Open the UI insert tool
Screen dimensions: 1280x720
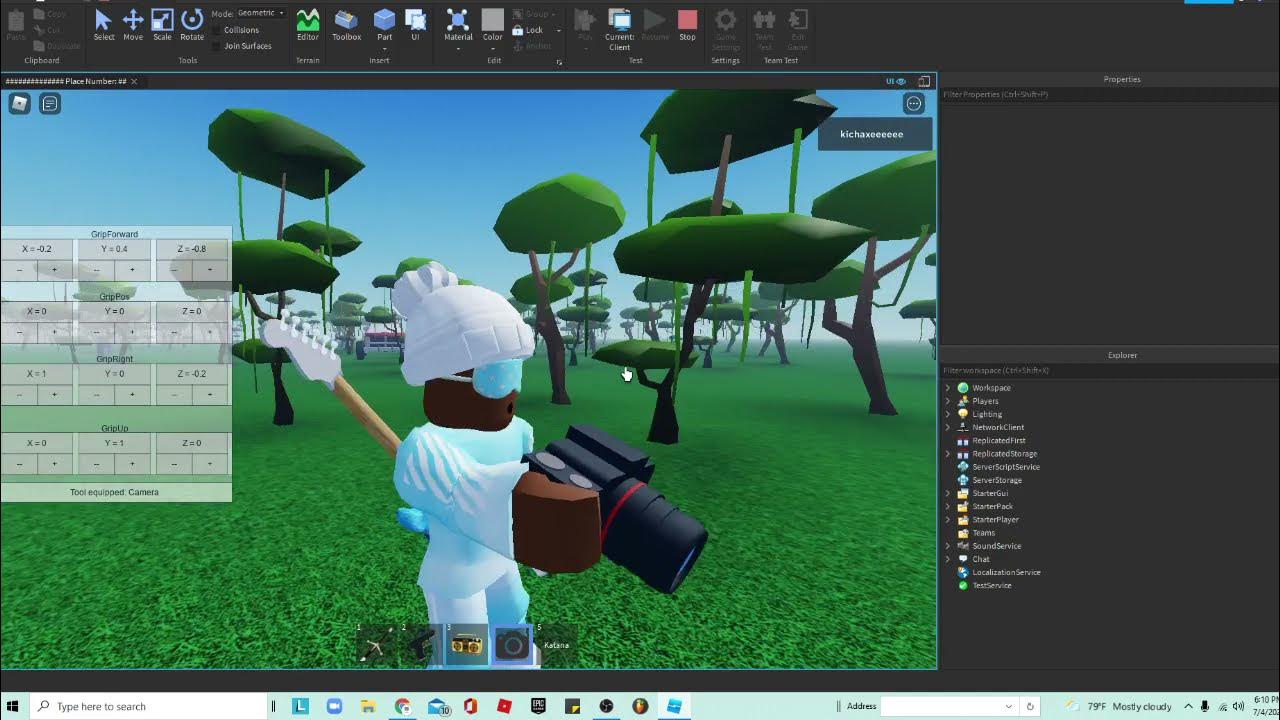tap(415, 25)
